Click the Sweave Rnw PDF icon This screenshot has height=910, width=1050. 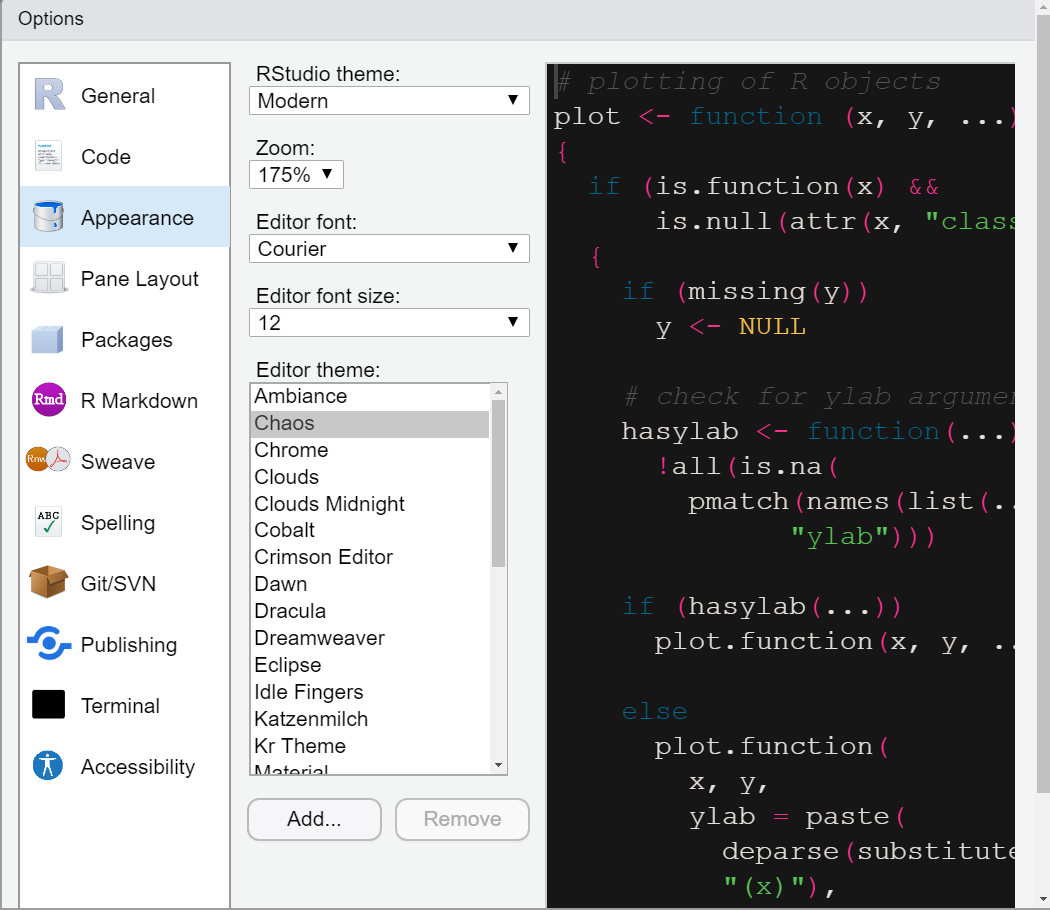(48, 460)
